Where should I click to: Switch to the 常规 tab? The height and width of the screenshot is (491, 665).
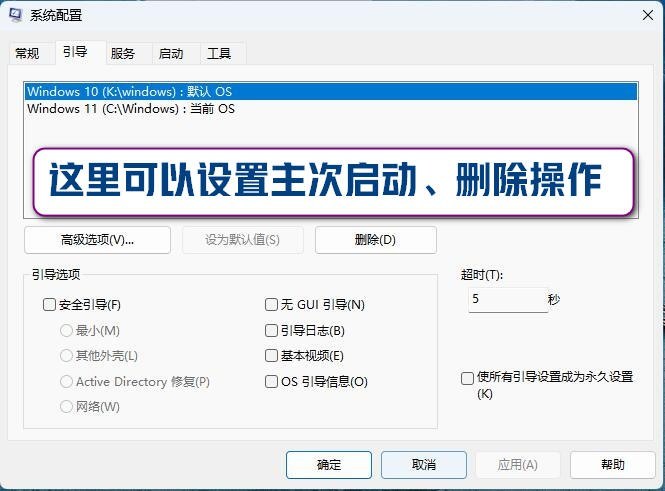coord(27,53)
